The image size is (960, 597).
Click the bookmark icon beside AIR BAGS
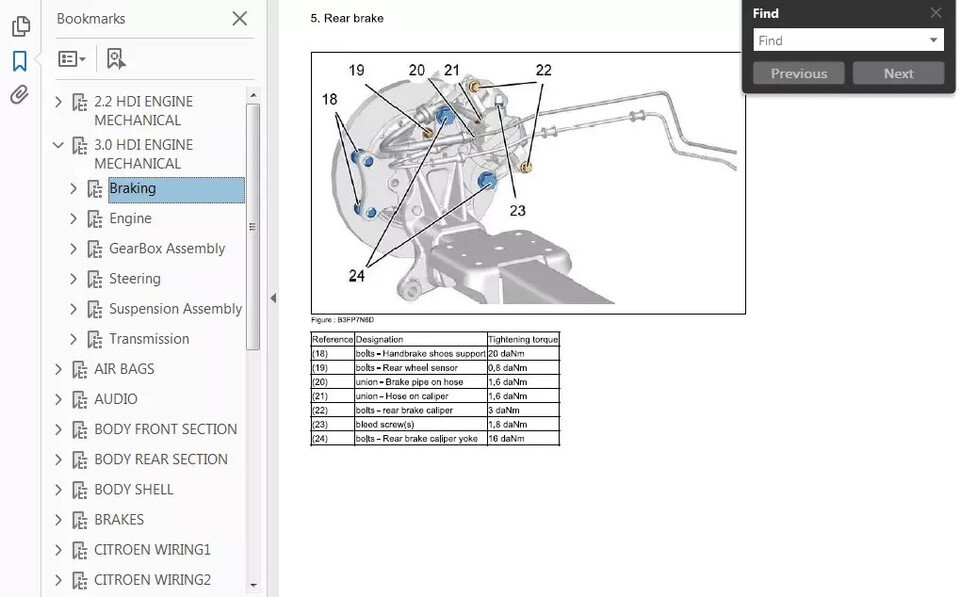(80, 369)
